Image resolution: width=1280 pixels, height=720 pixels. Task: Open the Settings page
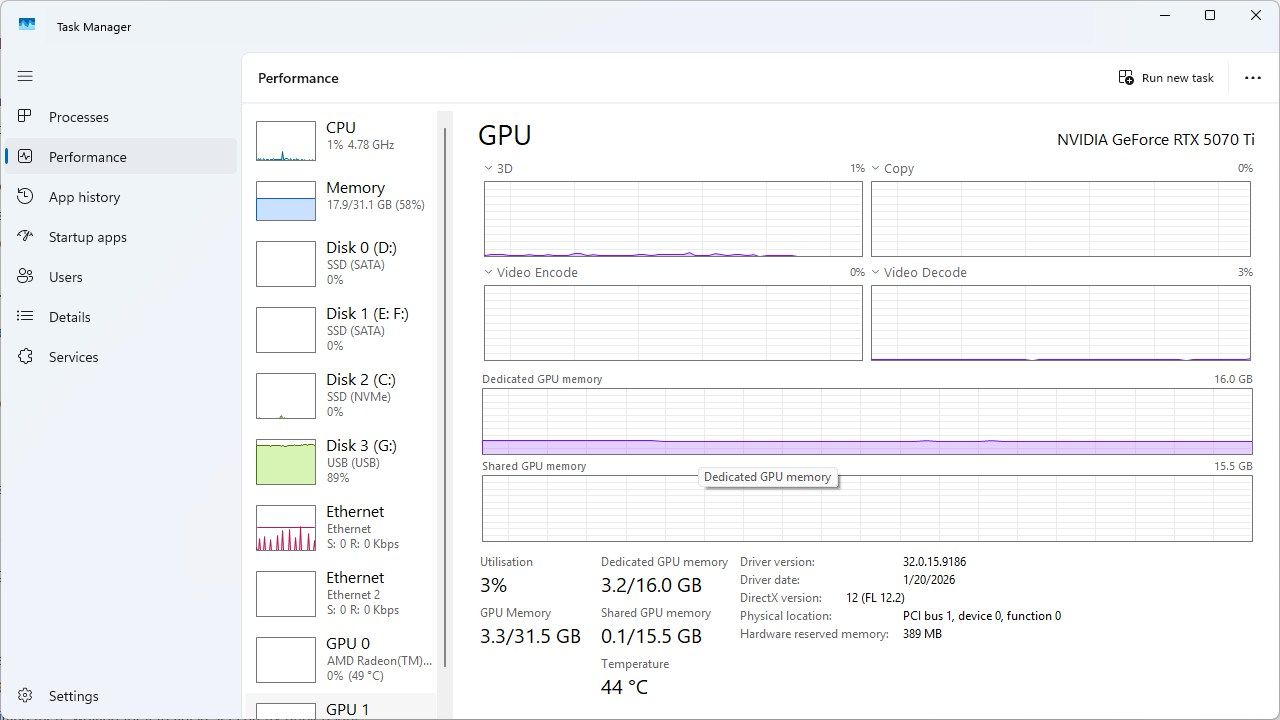pyautogui.click(x=121, y=696)
